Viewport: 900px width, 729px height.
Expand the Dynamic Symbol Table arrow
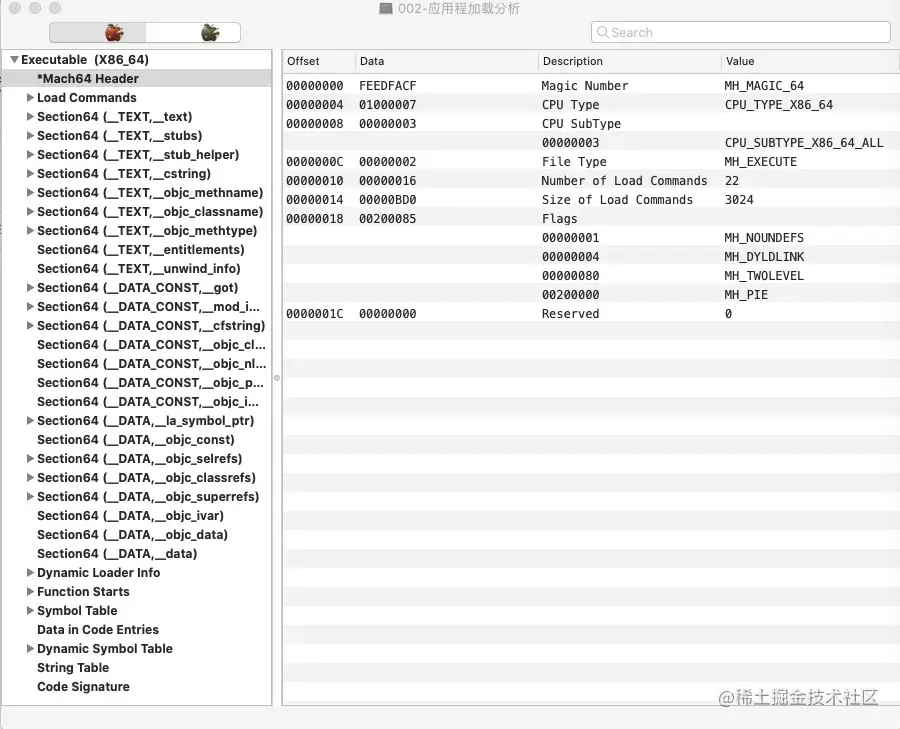point(30,648)
